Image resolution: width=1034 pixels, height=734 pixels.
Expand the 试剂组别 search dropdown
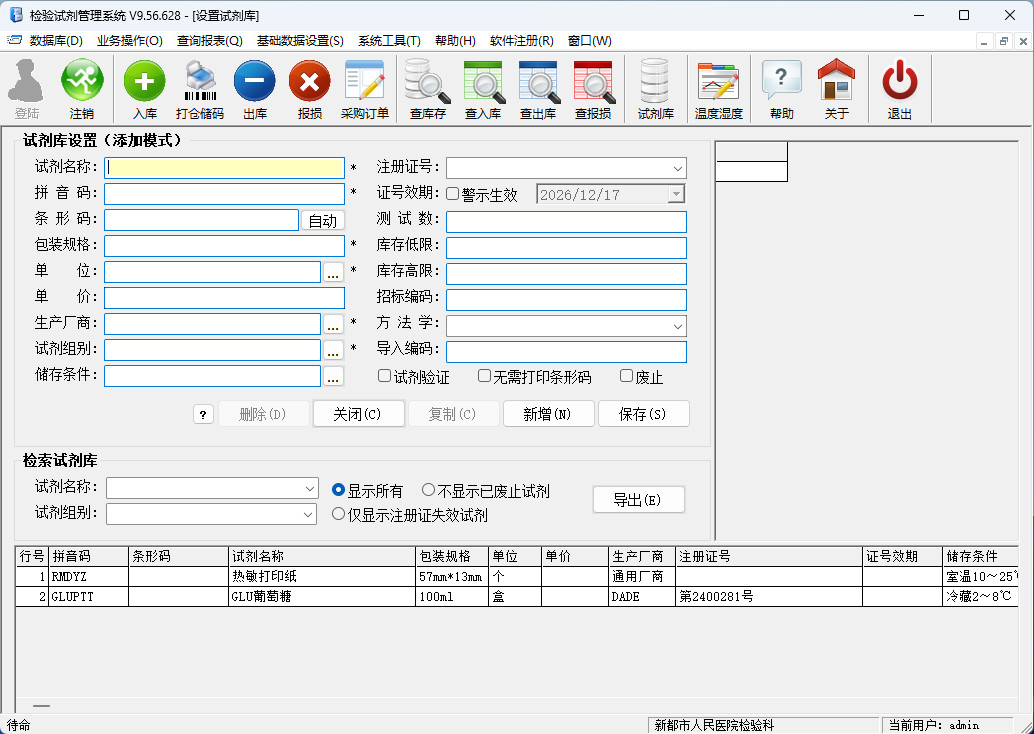coord(308,514)
